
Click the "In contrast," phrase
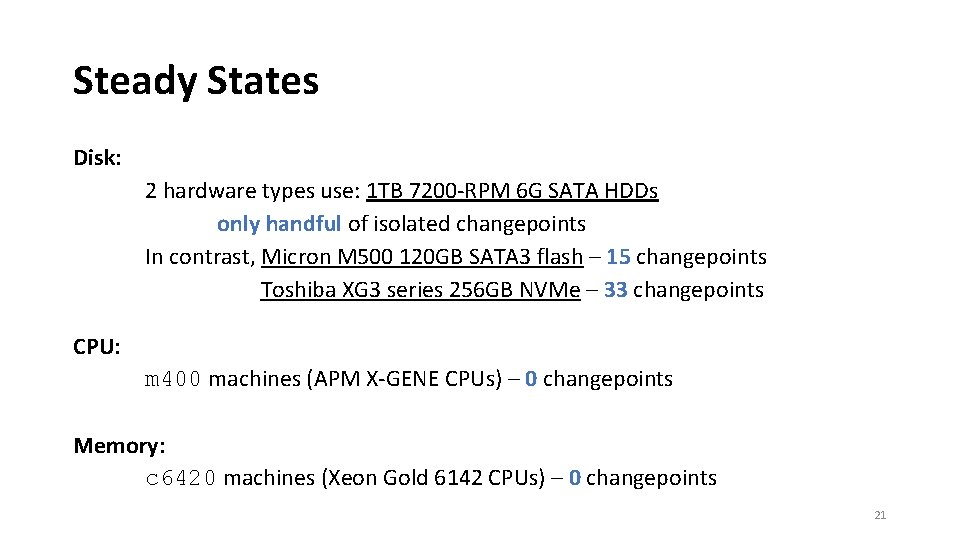tap(200, 257)
